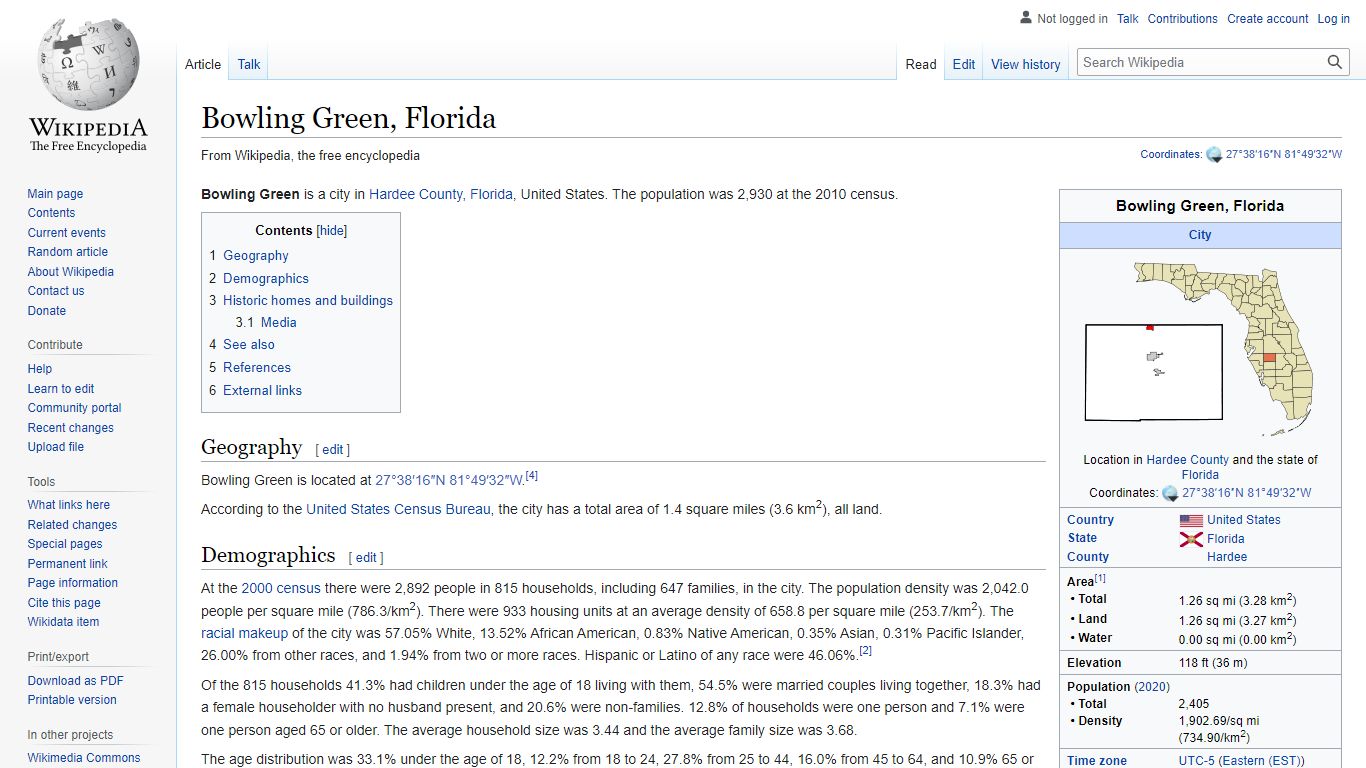Click the Florida state flag icon

click(1191, 539)
